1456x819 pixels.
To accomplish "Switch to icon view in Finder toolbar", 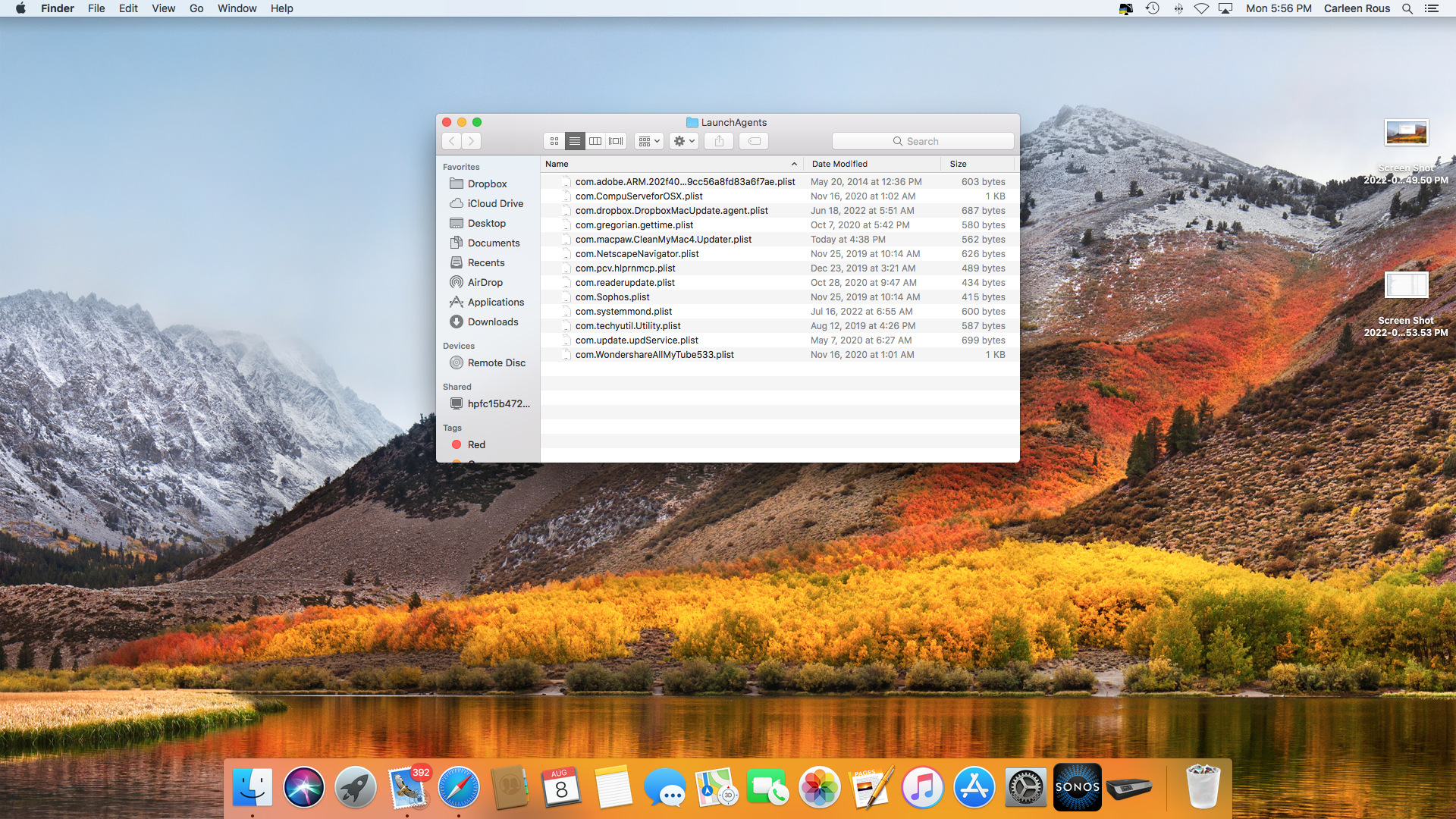I will pyautogui.click(x=554, y=141).
